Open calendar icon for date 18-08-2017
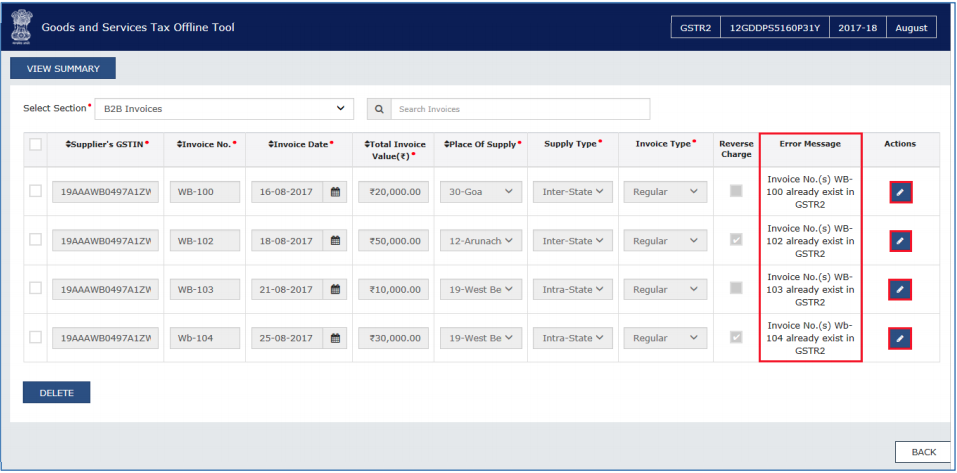Image resolution: width=957 pixels, height=473 pixels. click(335, 240)
